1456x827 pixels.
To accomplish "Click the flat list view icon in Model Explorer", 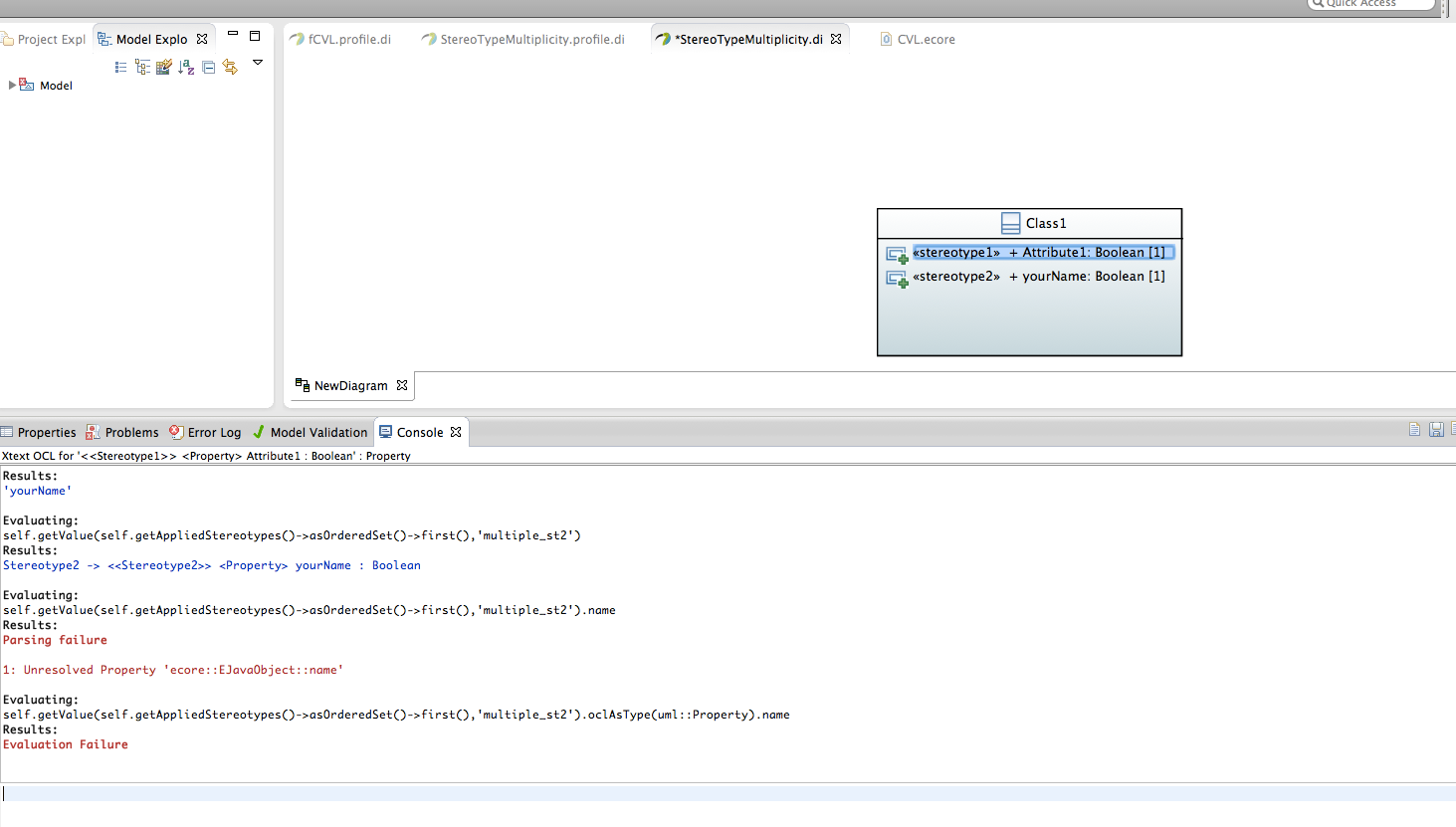I will [120, 67].
